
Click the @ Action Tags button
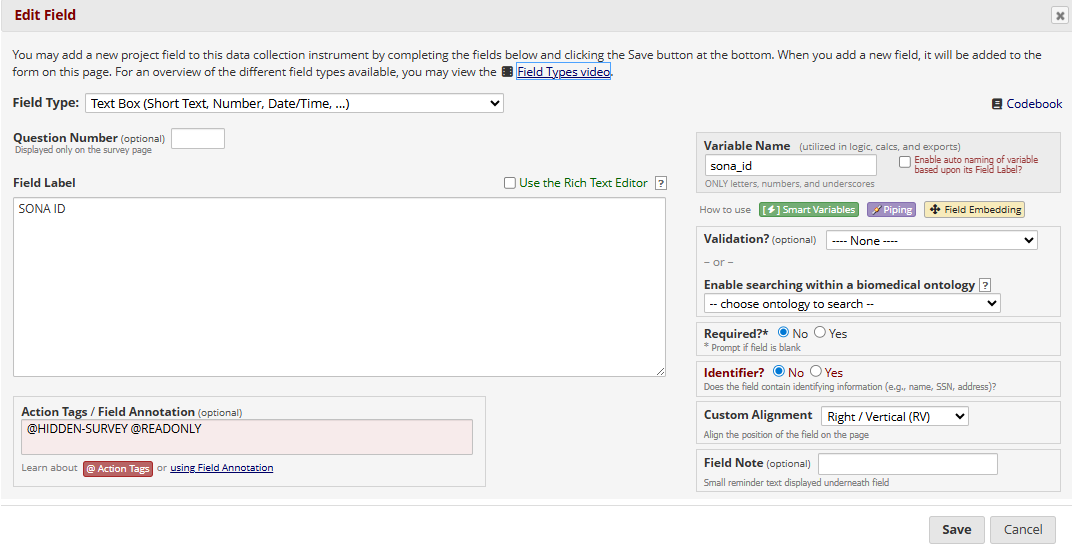click(118, 469)
